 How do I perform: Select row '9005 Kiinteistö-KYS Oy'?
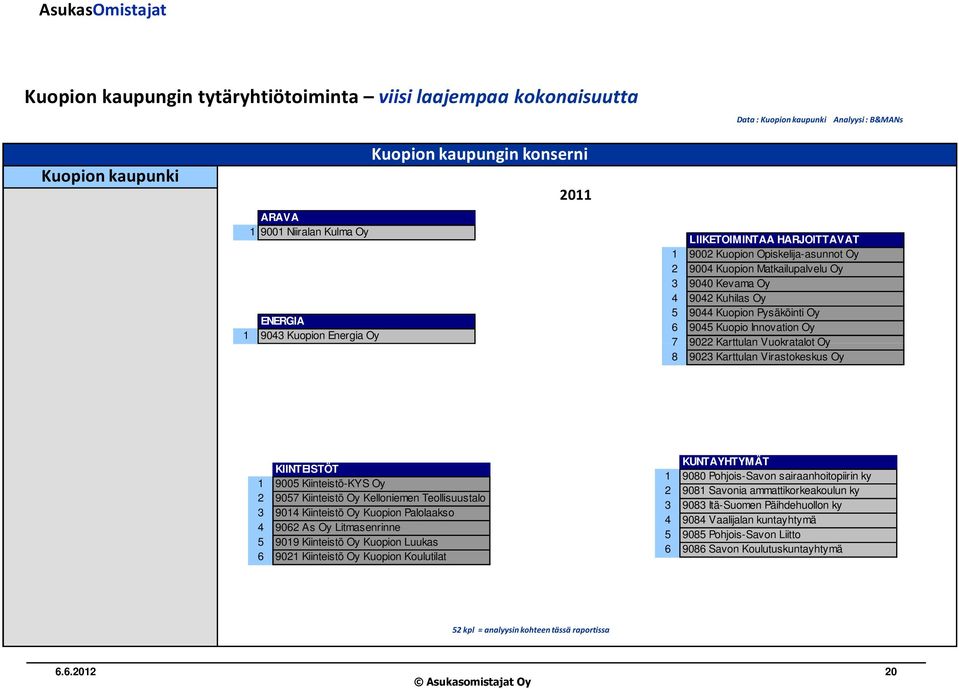coord(381,484)
